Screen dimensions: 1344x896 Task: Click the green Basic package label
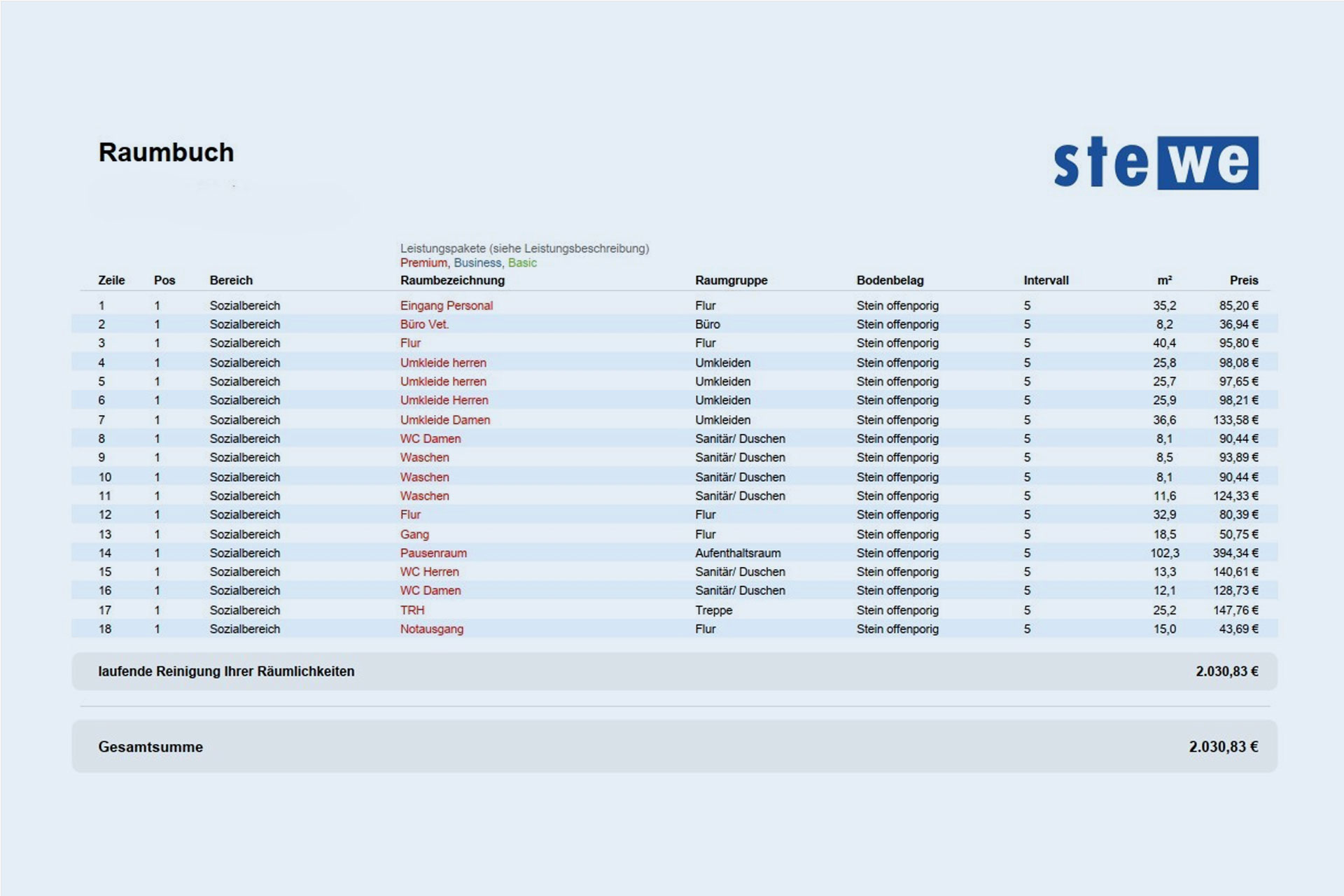click(x=522, y=262)
